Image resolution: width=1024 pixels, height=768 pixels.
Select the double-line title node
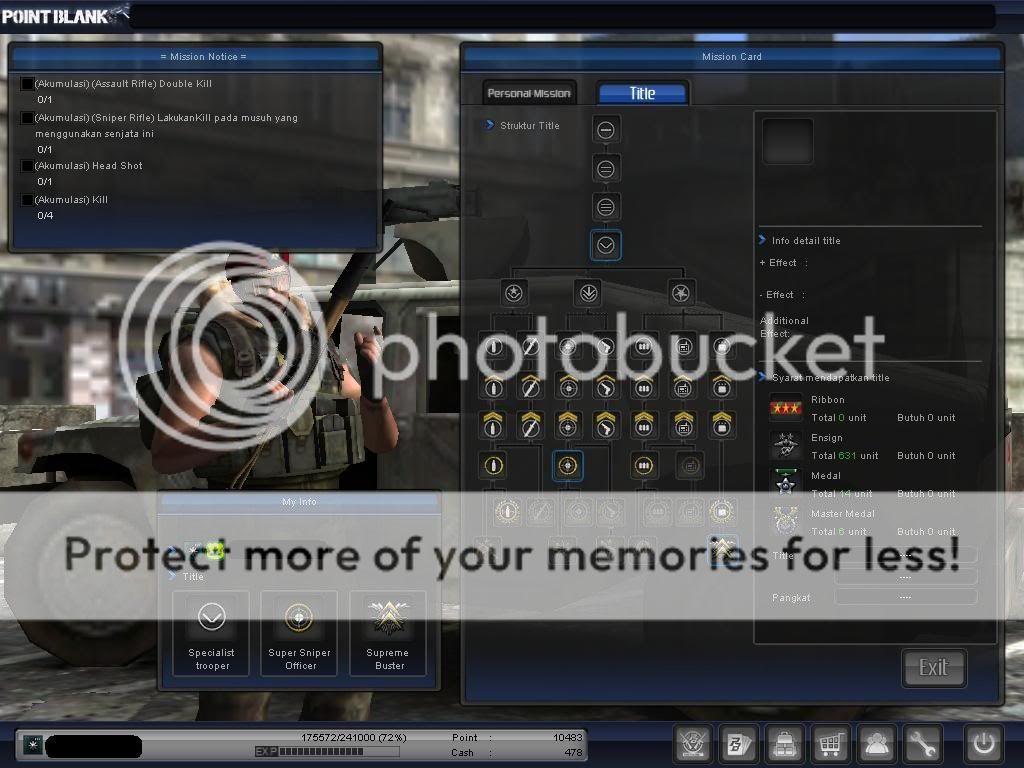point(605,169)
